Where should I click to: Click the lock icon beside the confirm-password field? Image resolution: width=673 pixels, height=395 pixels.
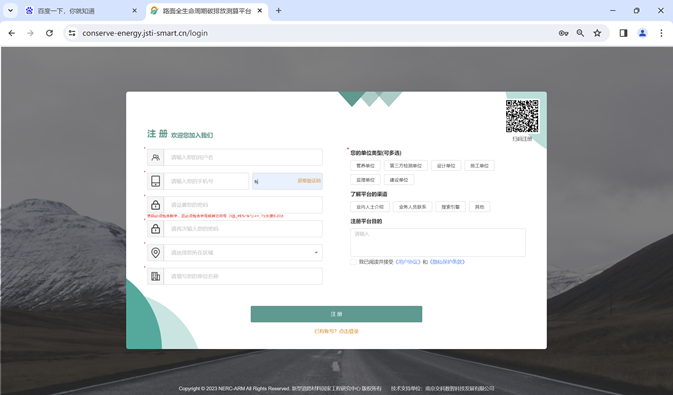[x=155, y=229]
